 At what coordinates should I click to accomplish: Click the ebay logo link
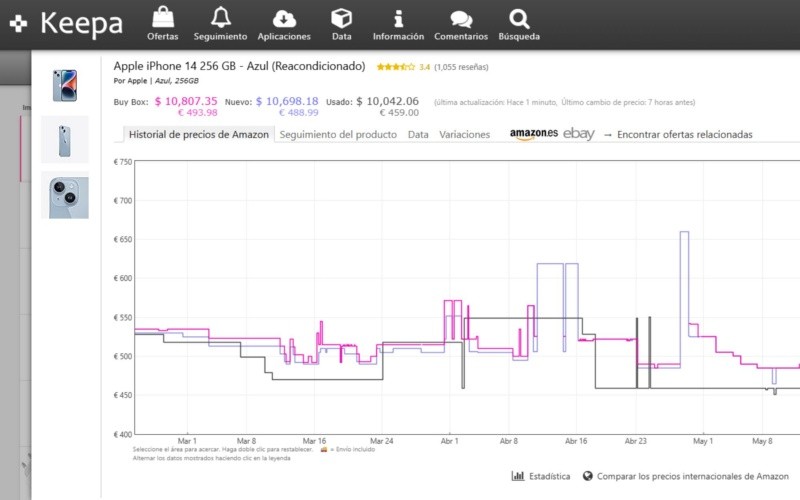tap(578, 134)
